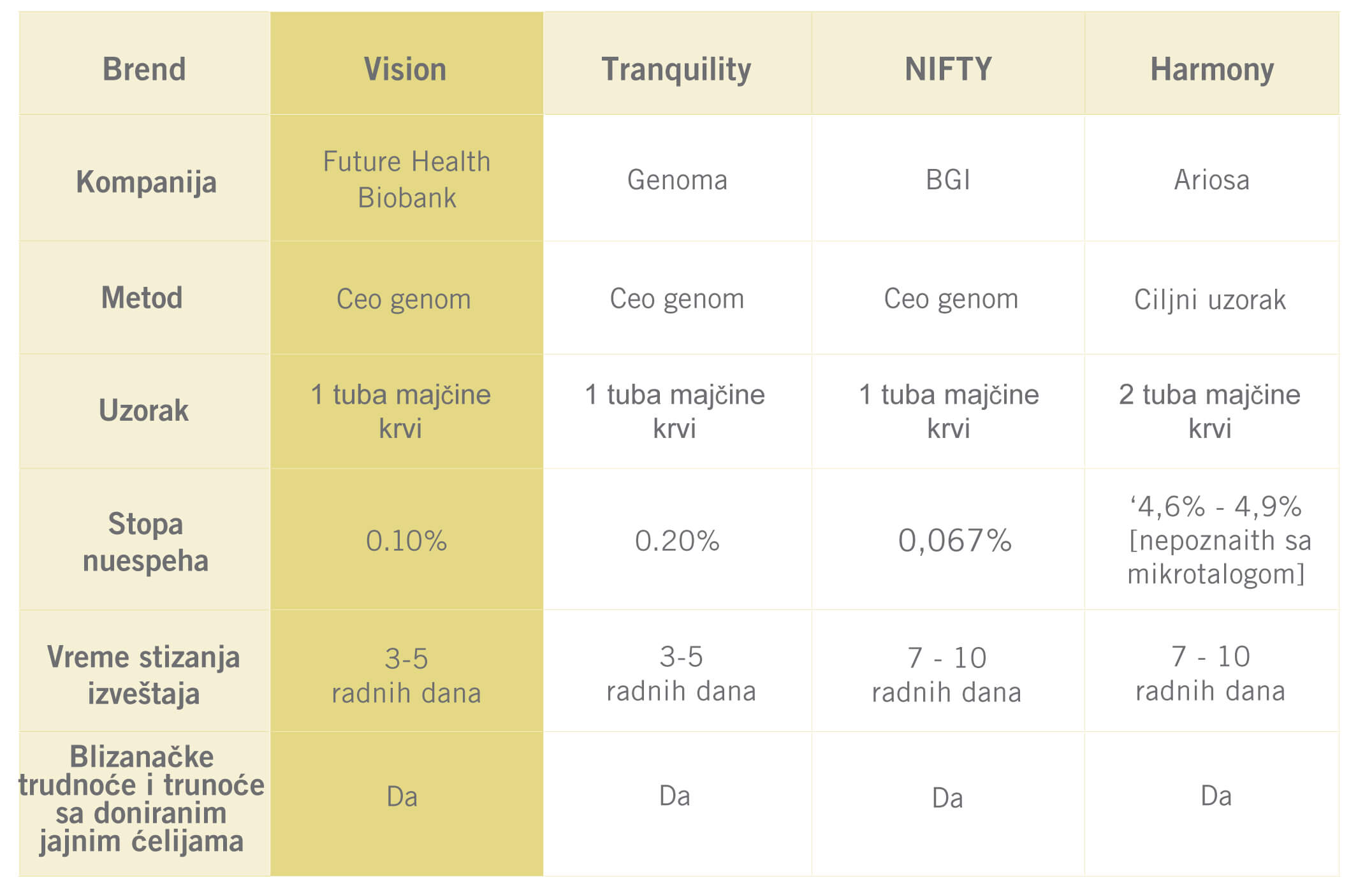
Task: Select the BGI company cell
Action: click(x=948, y=180)
